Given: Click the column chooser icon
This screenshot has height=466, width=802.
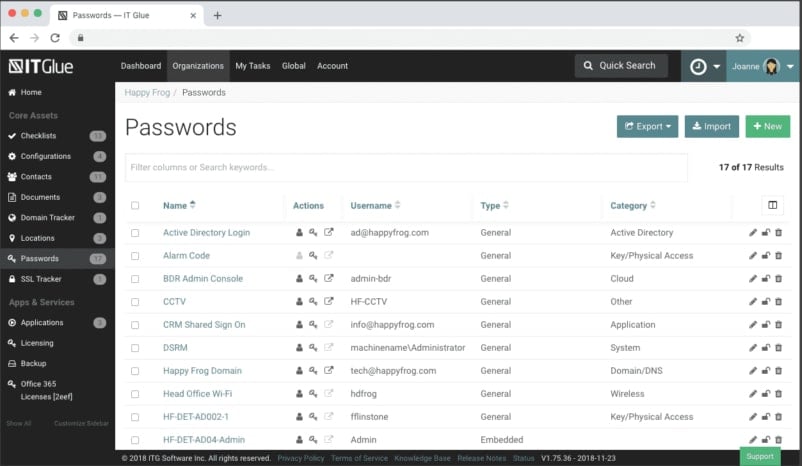Looking at the screenshot, I should (772, 205).
